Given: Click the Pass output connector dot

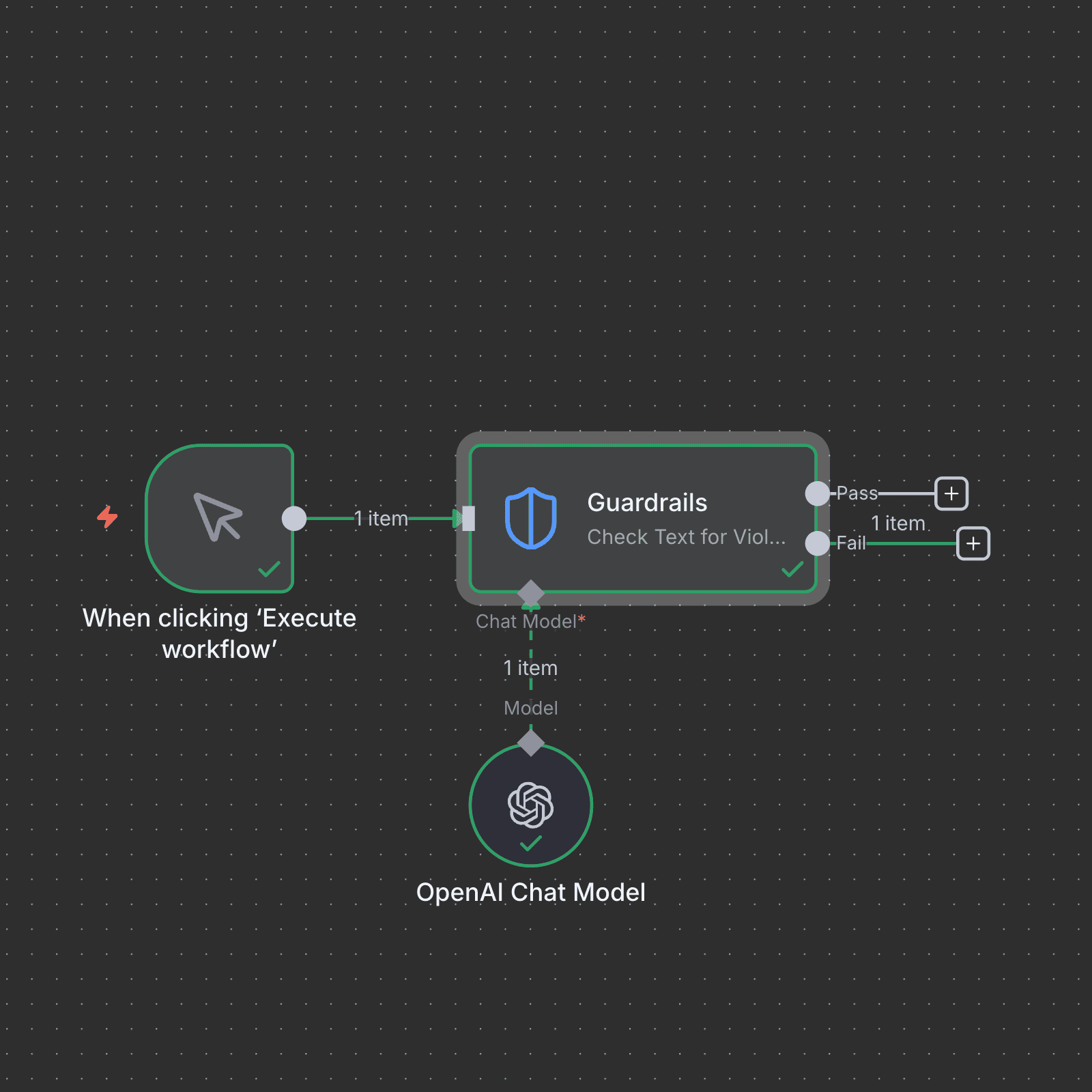Looking at the screenshot, I should click(816, 493).
